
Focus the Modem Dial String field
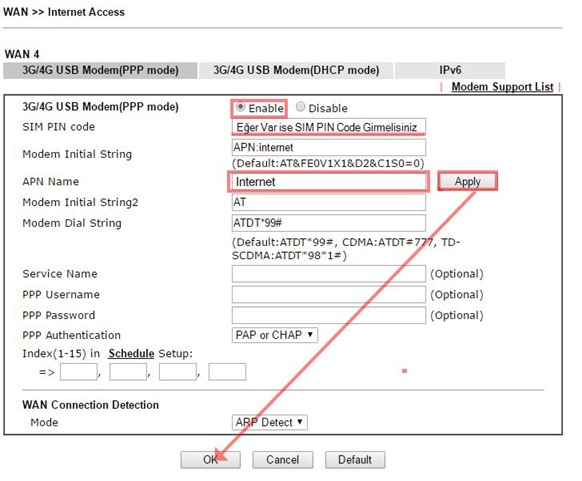tap(329, 223)
